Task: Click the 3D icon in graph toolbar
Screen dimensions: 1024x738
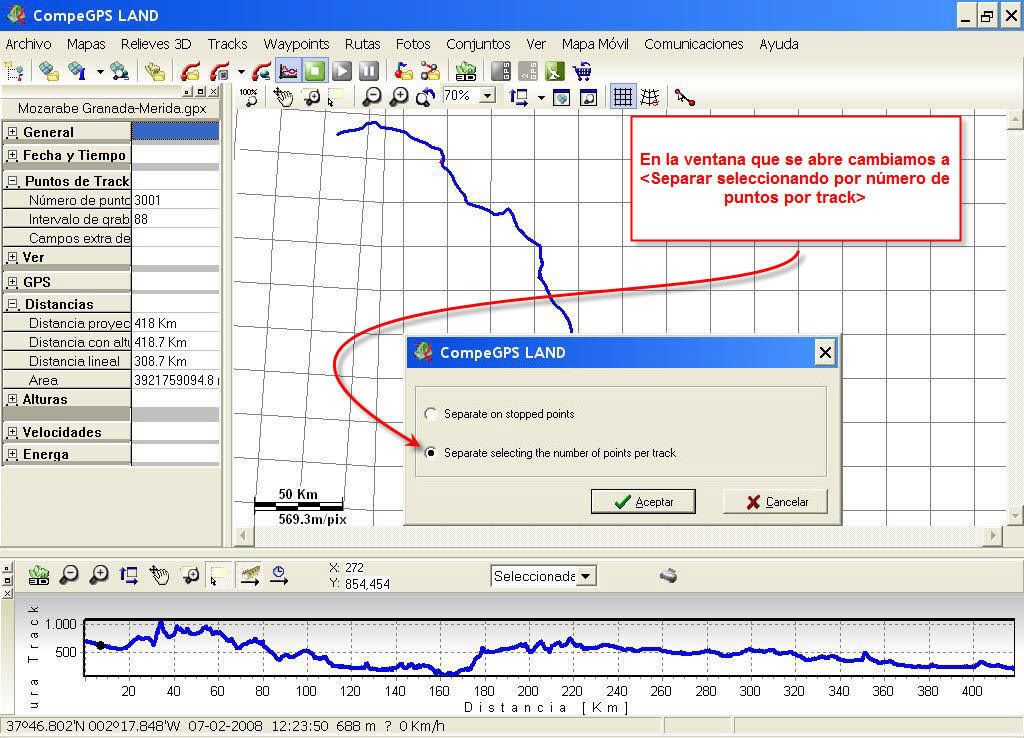Action: (x=39, y=575)
